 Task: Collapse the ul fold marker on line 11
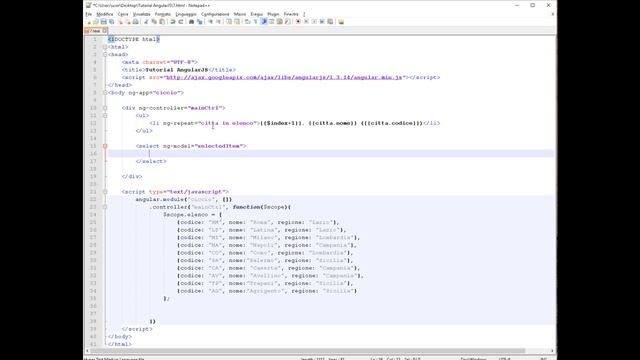[105, 116]
